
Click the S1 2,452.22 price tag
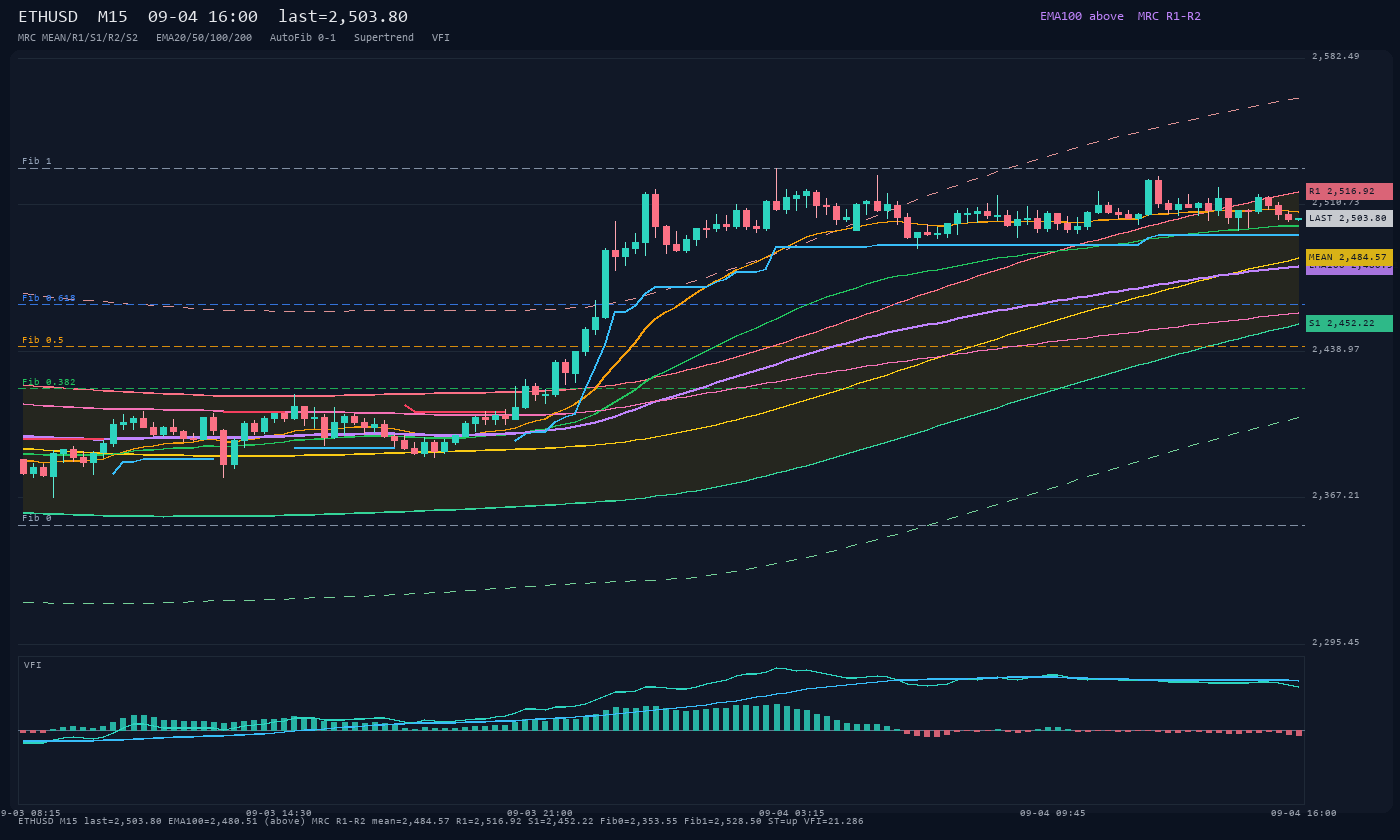point(1349,323)
